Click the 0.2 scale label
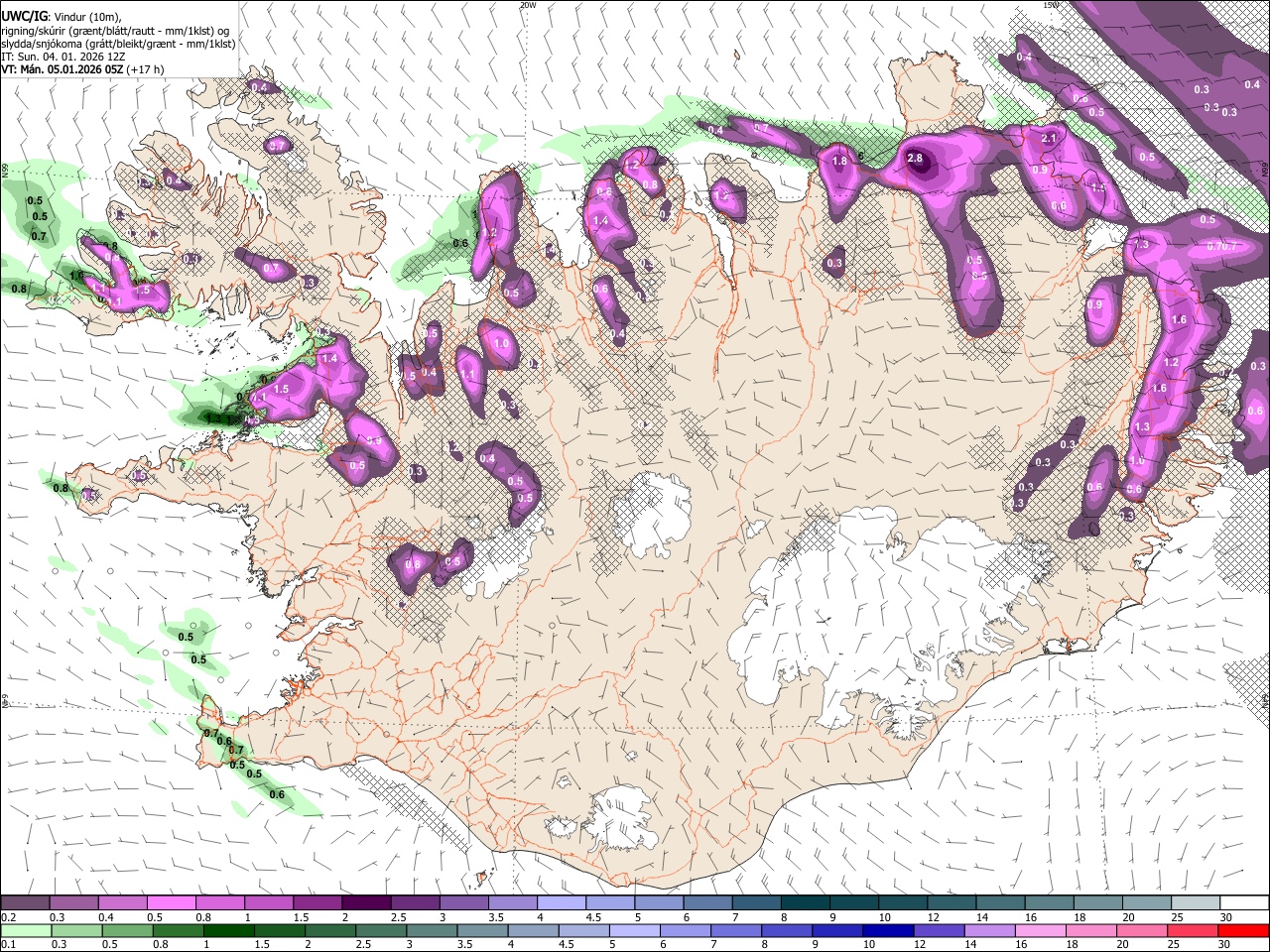1270x952 pixels. point(8,917)
